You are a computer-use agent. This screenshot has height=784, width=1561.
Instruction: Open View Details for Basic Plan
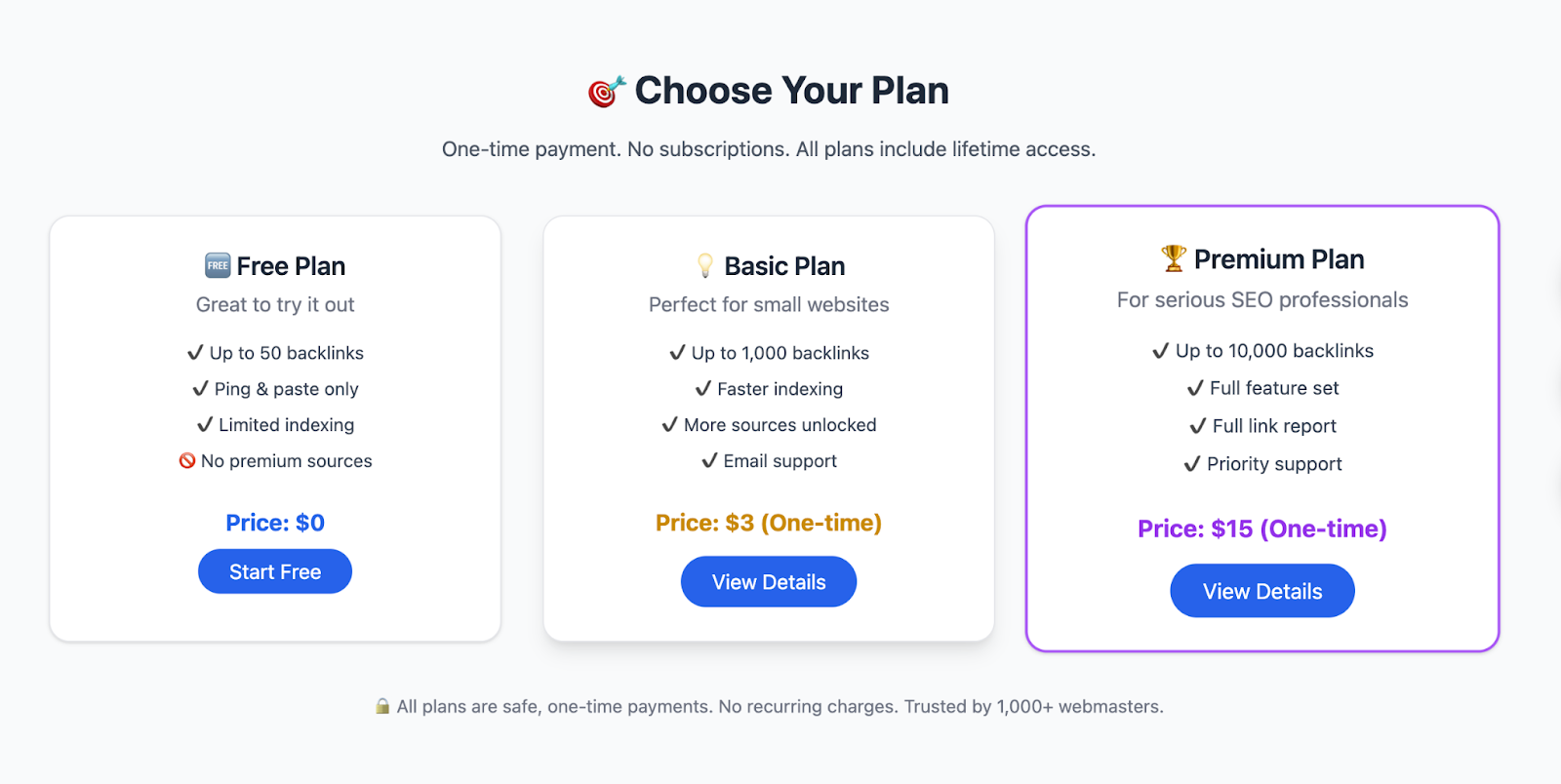pyautogui.click(x=769, y=582)
